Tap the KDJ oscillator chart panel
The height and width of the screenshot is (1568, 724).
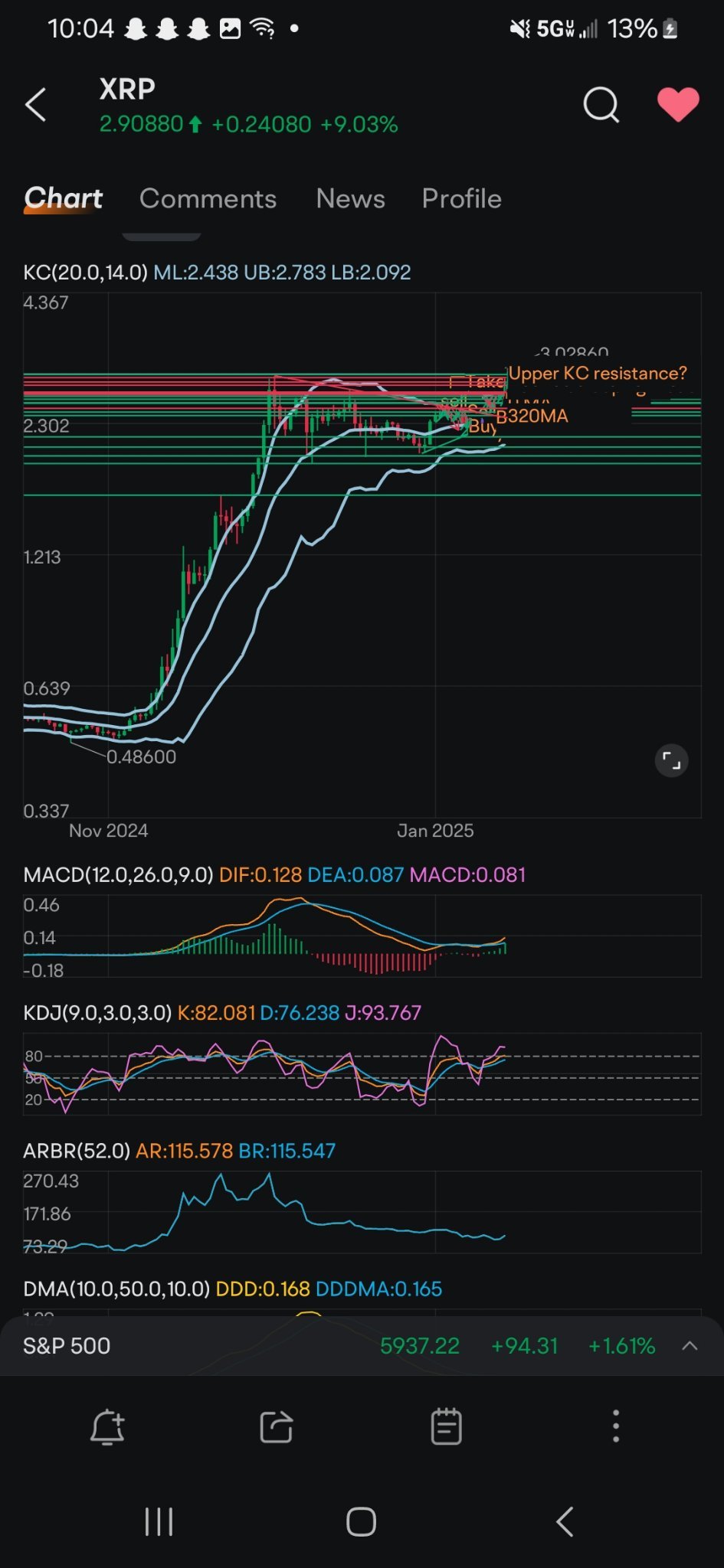pos(362,1073)
